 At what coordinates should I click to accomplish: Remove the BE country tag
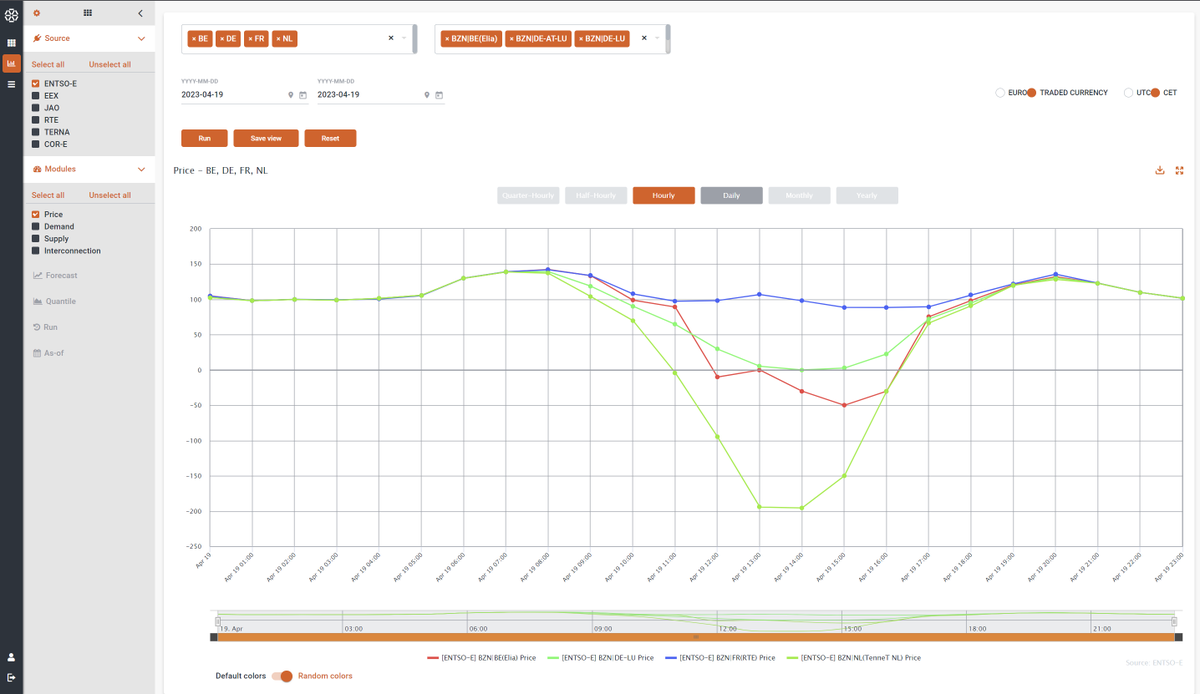point(193,38)
